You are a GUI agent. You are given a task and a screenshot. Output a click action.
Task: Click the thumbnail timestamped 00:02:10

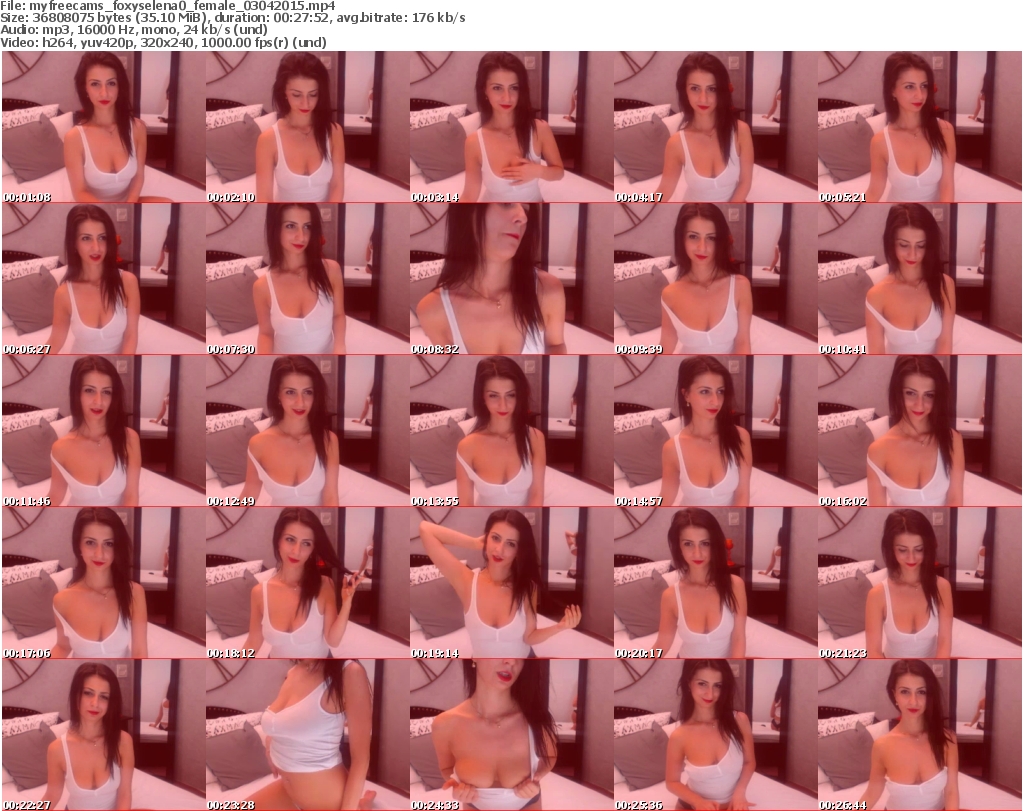tap(308, 127)
